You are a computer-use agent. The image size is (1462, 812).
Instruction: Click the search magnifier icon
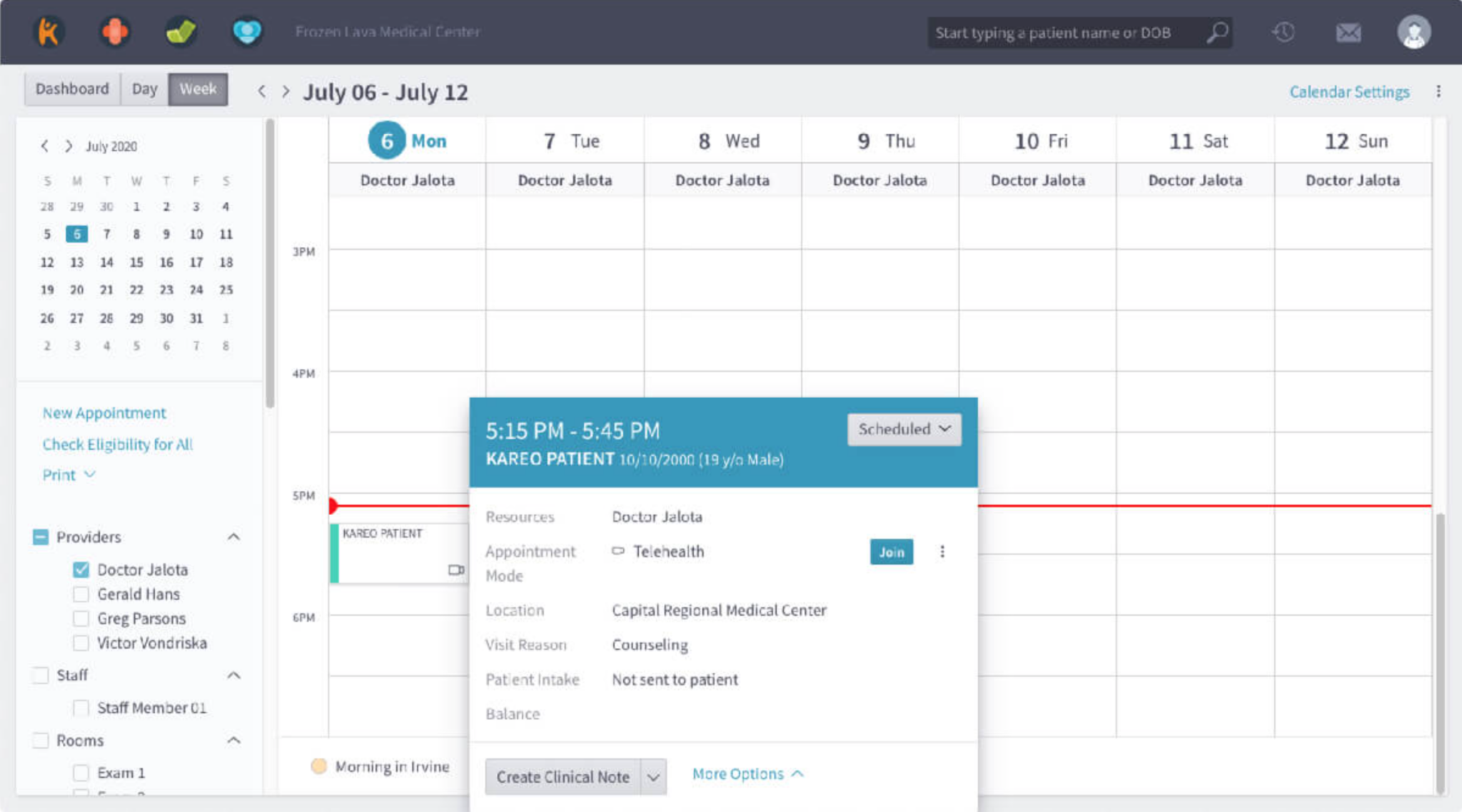click(1217, 32)
